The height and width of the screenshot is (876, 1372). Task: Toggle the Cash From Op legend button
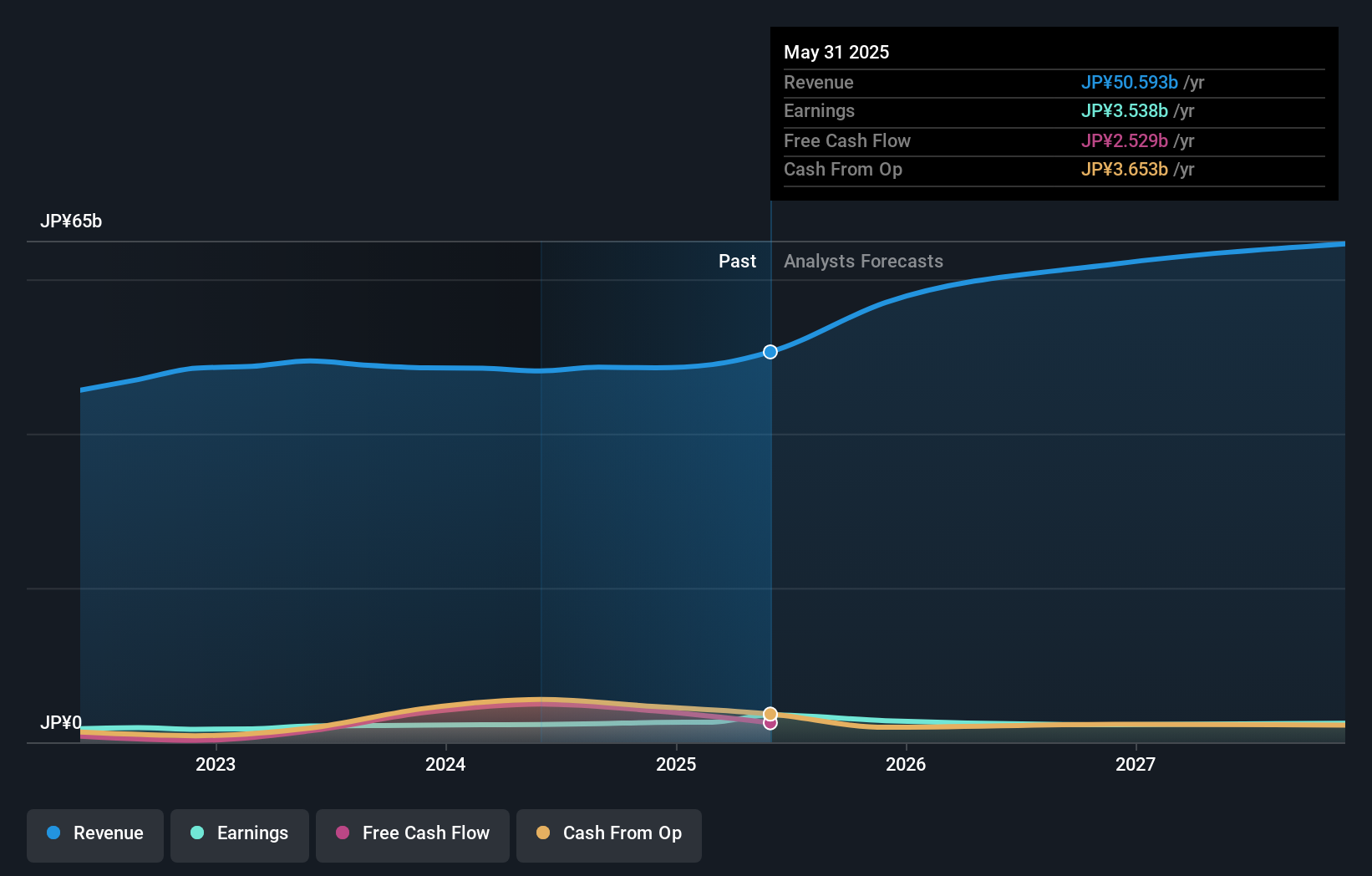[x=609, y=835]
